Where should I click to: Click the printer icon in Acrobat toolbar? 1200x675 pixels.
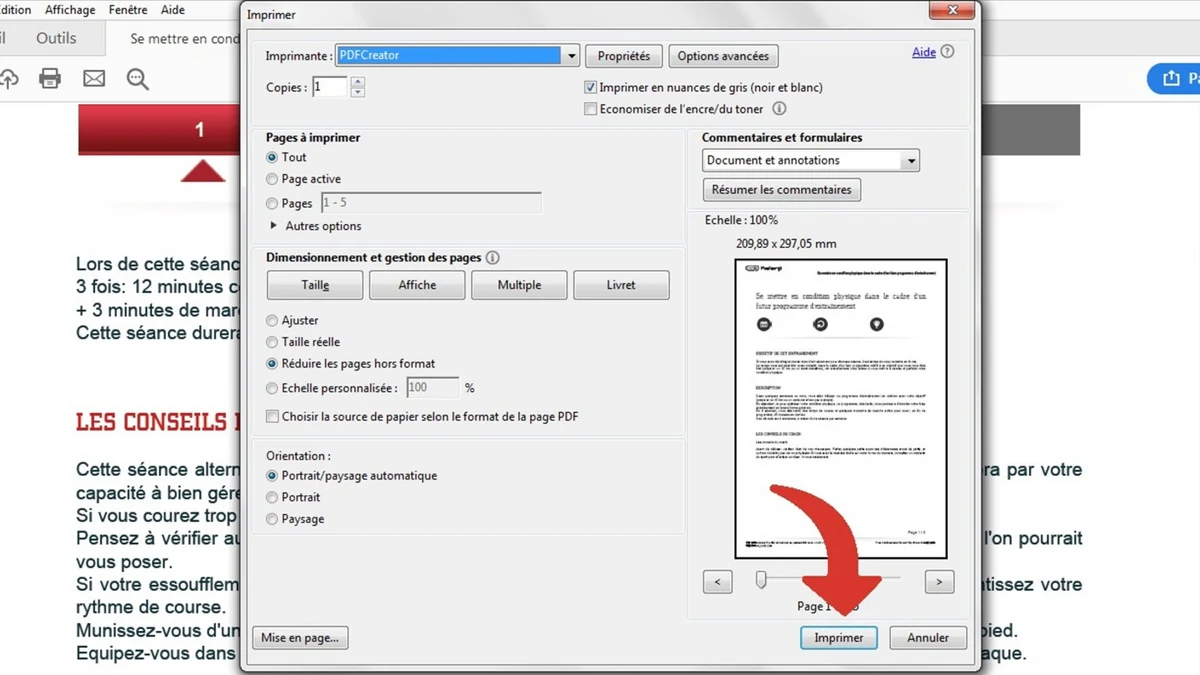[50, 79]
